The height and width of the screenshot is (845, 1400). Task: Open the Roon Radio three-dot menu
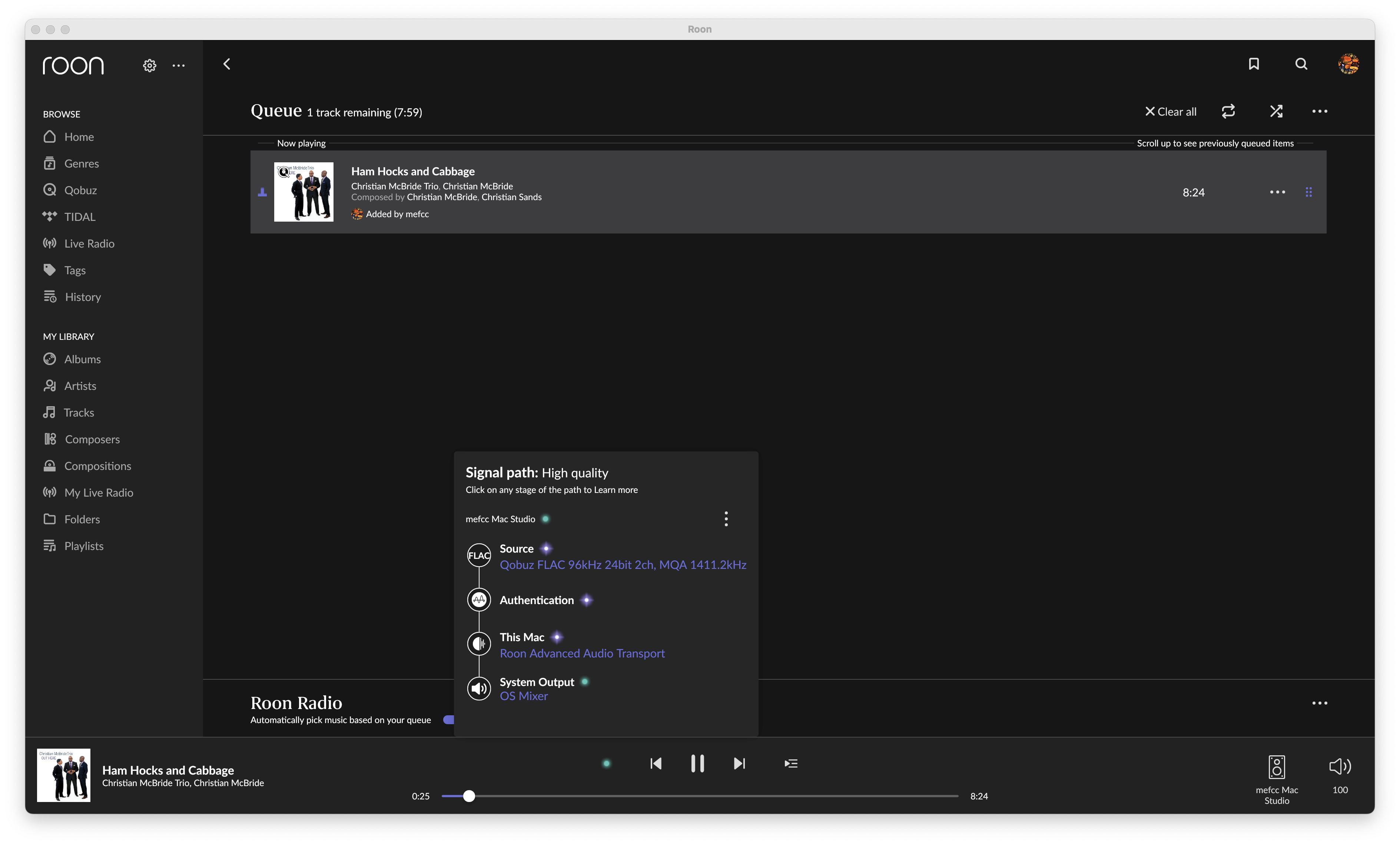pos(1319,703)
